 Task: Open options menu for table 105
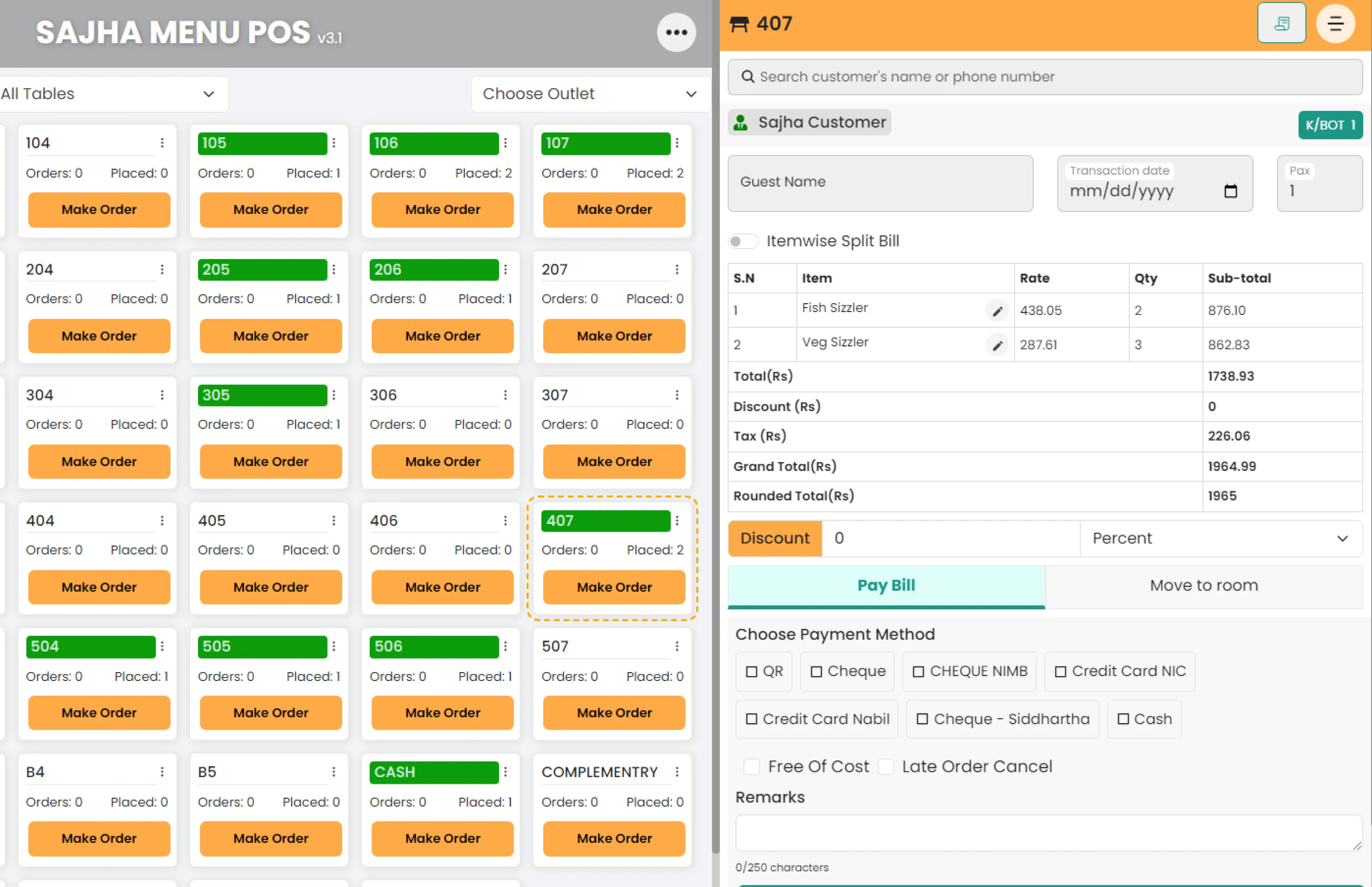pyautogui.click(x=334, y=143)
